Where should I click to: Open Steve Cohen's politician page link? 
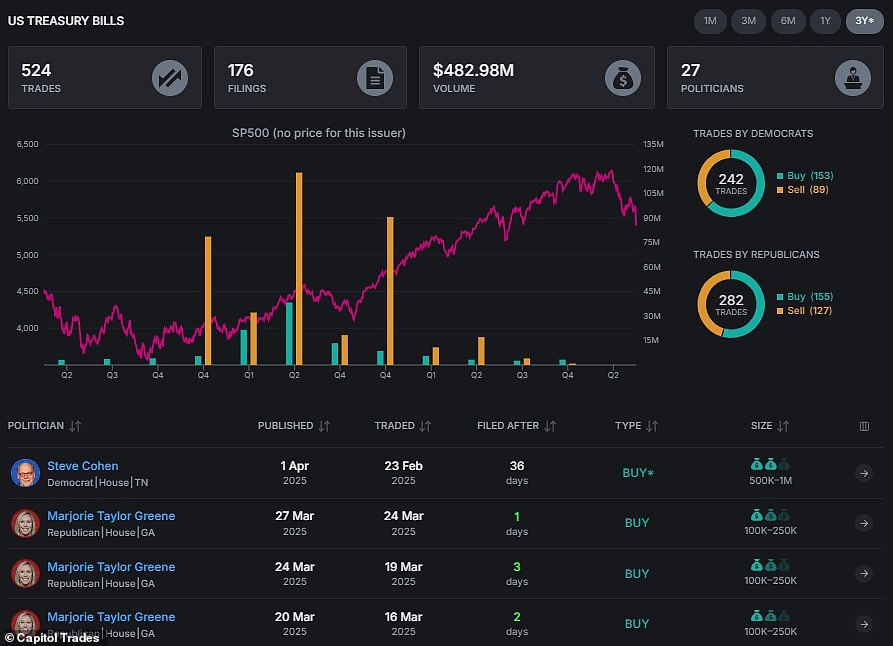tap(83, 466)
